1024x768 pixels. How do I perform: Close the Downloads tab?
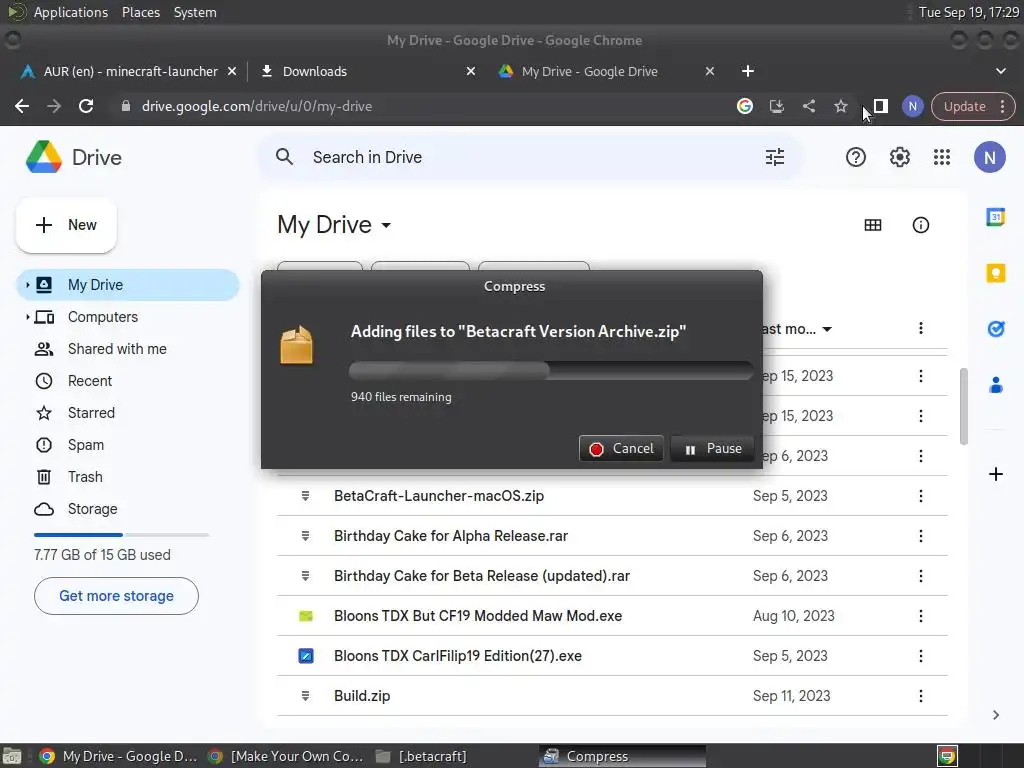(x=470, y=71)
